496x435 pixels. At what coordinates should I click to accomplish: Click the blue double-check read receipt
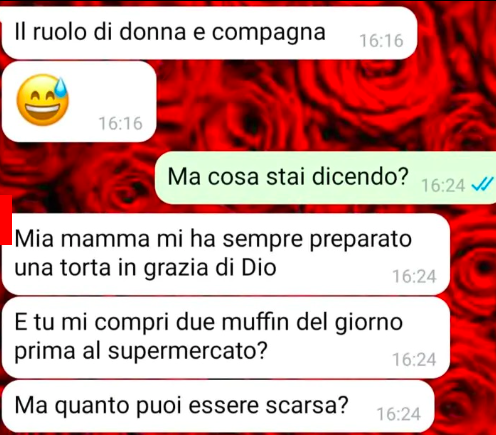coord(482,184)
